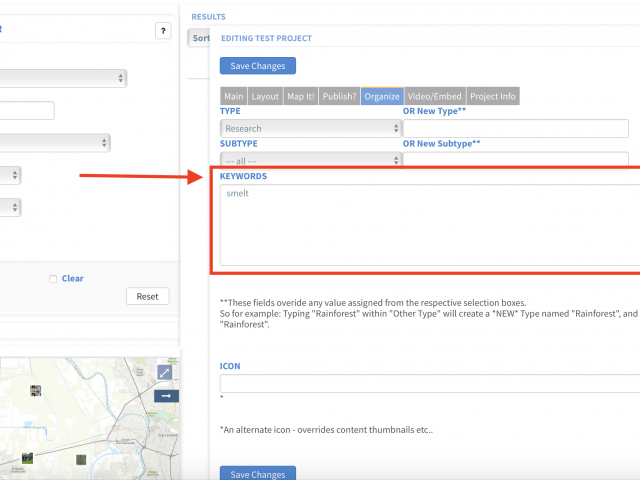Go to the Map It! tab
Screen dimensions: 640x480
(x=301, y=96)
